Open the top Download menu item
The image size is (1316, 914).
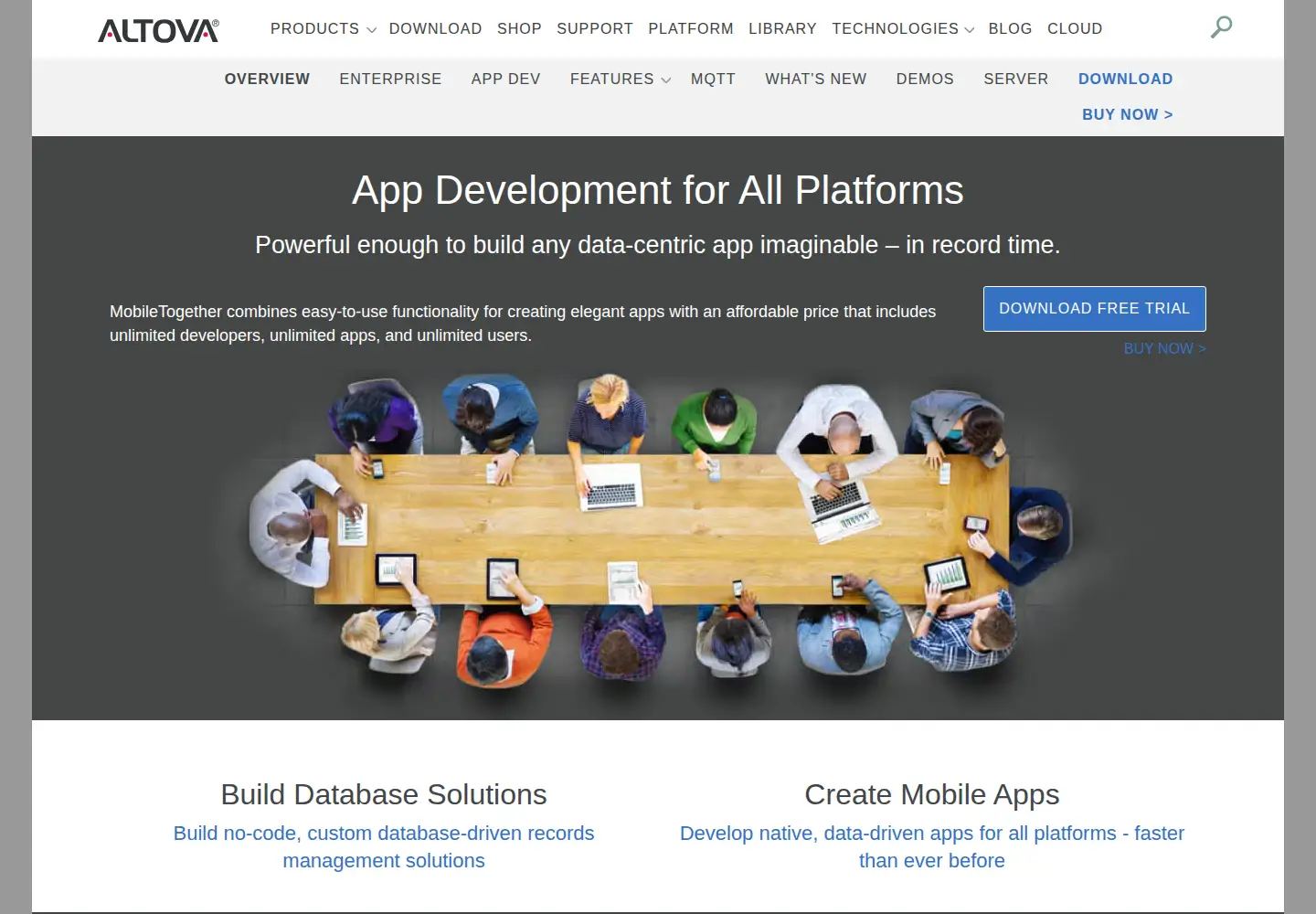435,29
